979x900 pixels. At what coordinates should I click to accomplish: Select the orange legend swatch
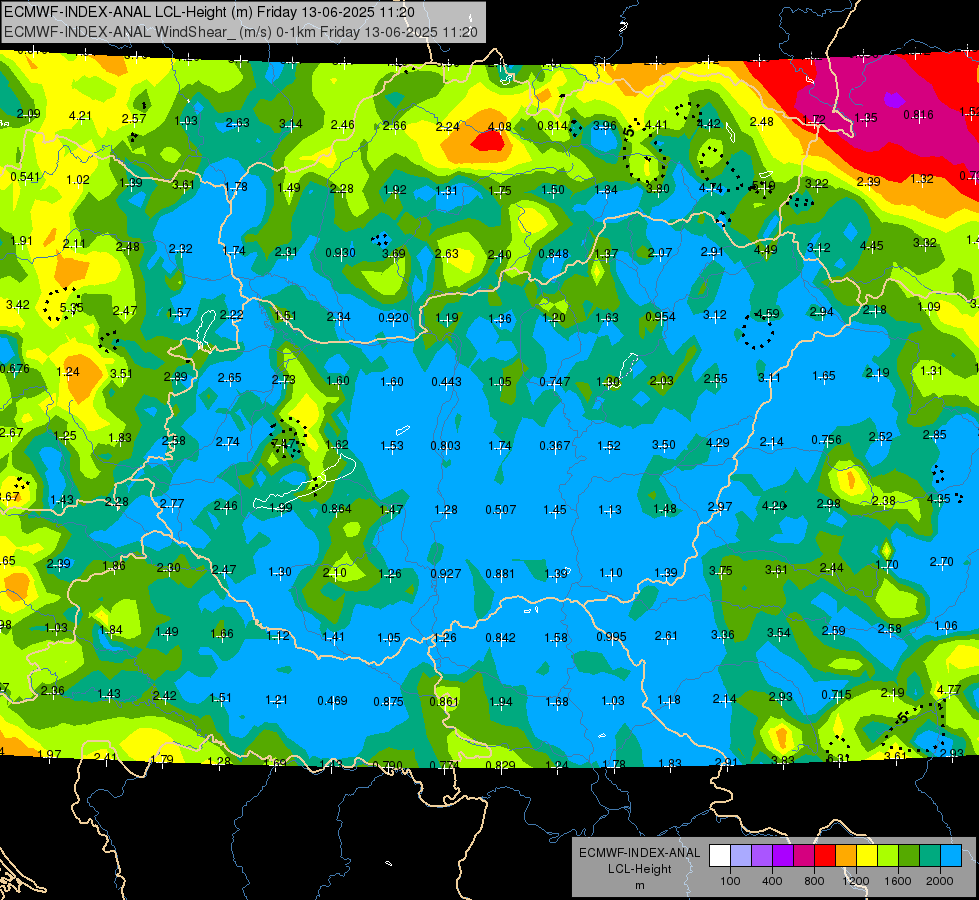(846, 855)
